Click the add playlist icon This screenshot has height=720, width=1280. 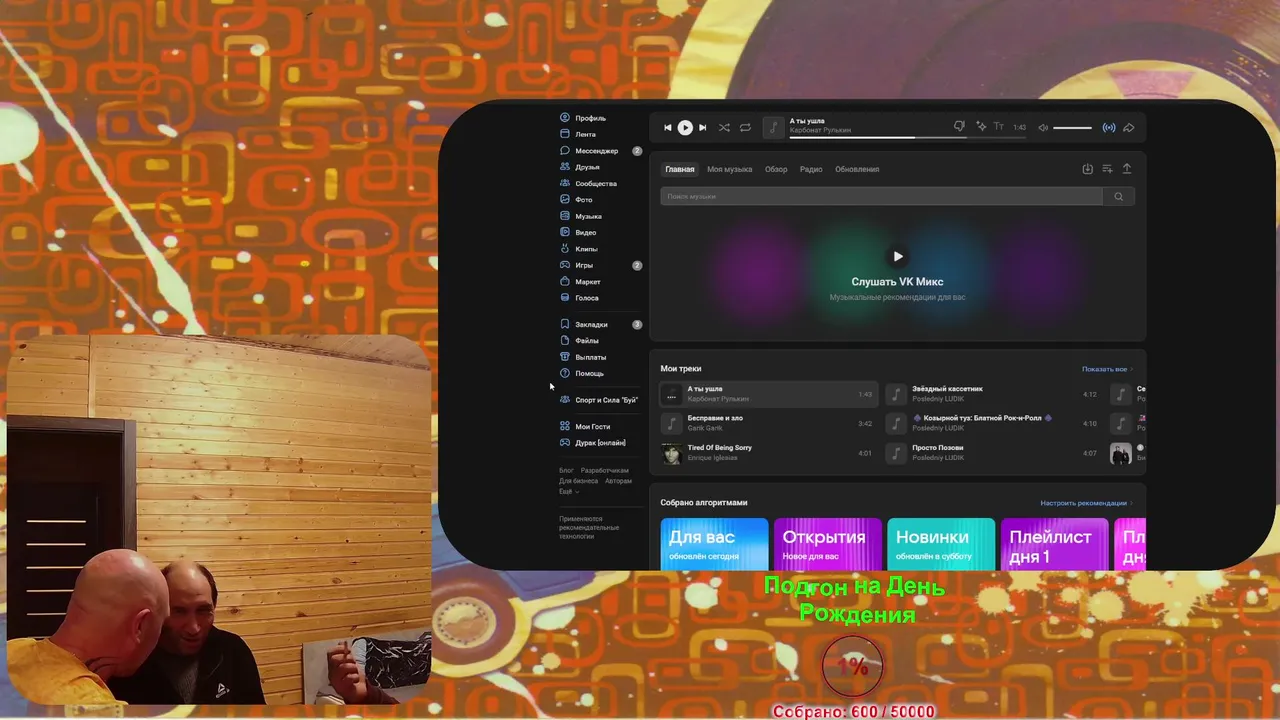pyautogui.click(x=1107, y=169)
